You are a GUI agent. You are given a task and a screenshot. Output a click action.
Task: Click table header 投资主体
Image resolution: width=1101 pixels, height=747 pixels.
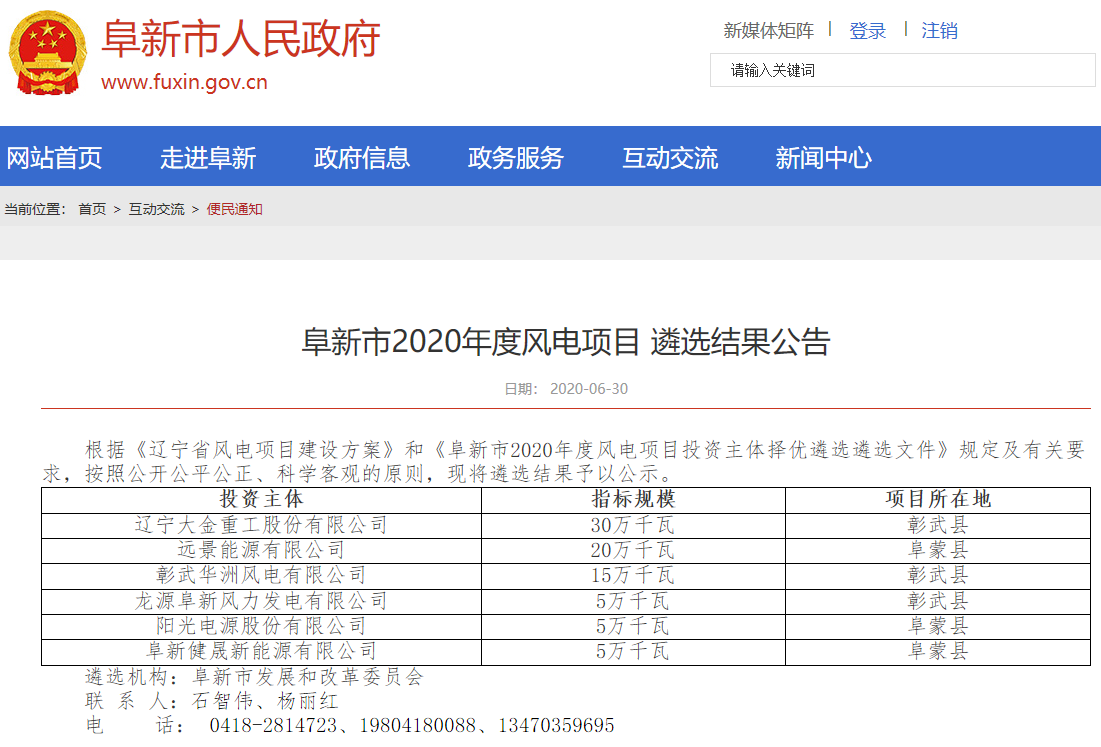(x=261, y=499)
